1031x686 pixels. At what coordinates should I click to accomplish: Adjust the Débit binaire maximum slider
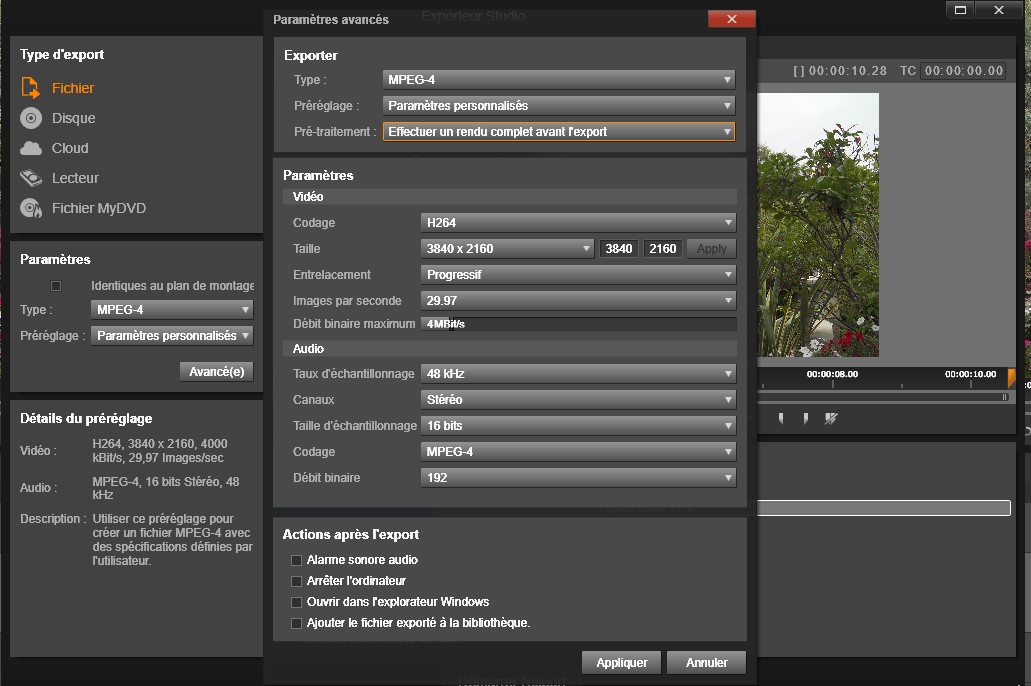click(x=578, y=324)
